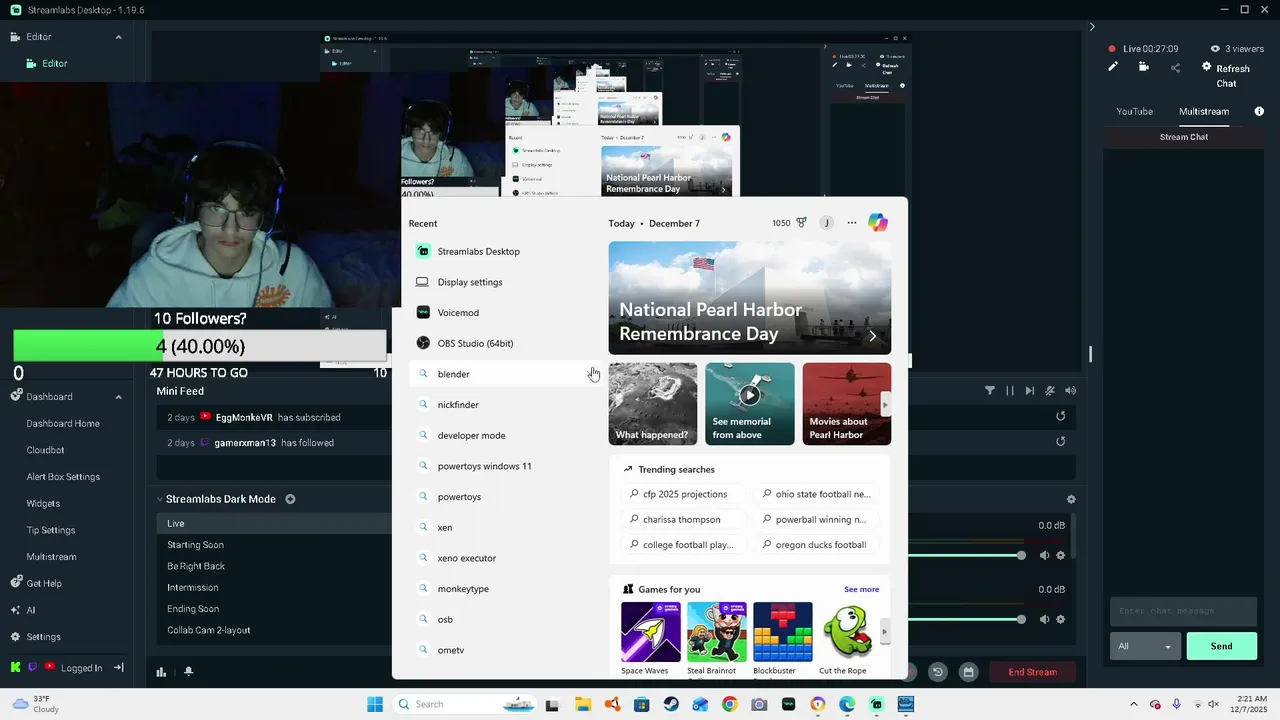Show hidden system tray icons chevron
Screen dimensions: 1280x720
pos(1133,704)
